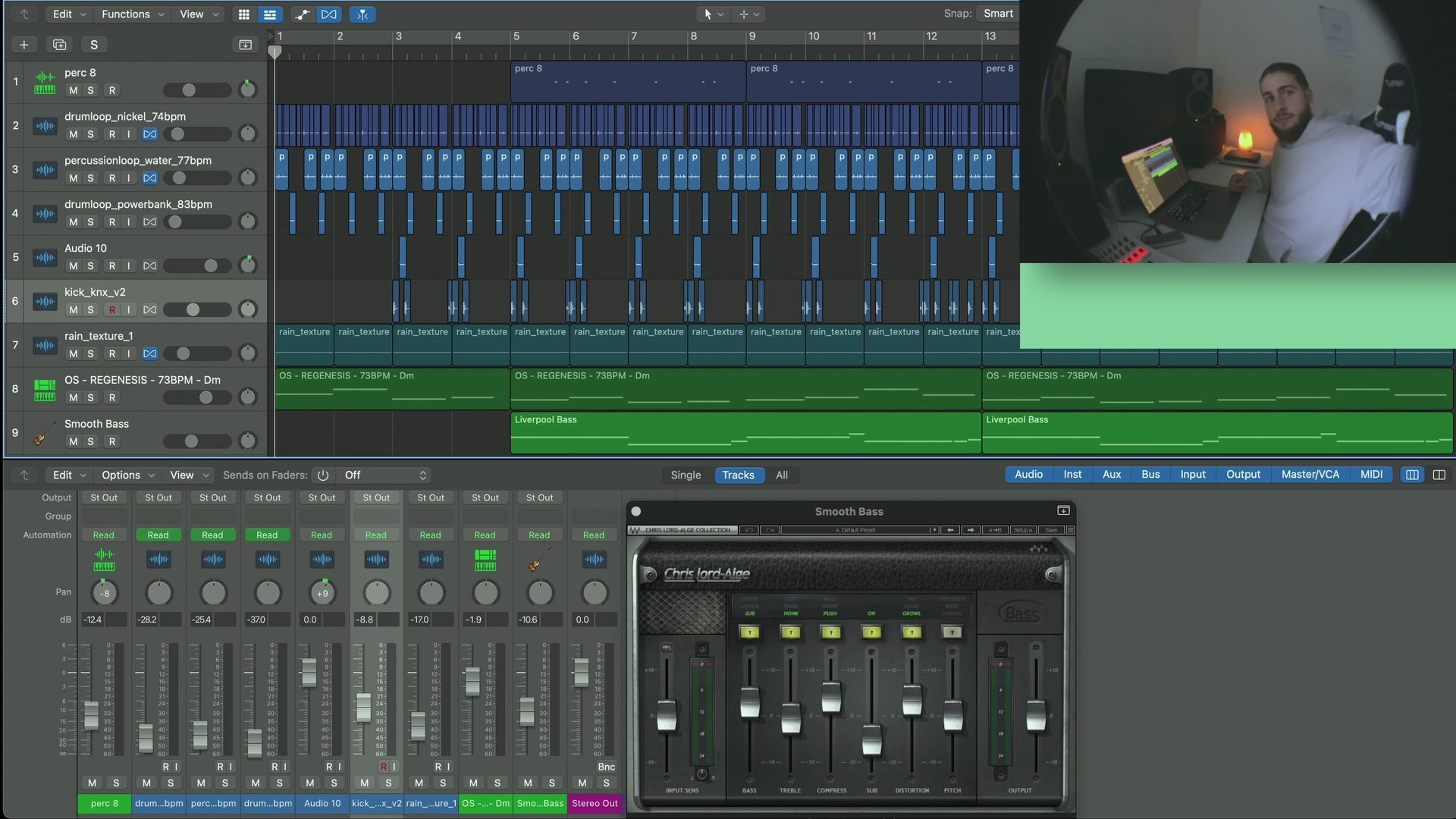This screenshot has width=1456, height=819.
Task: Click the wide channel strips icon
Action: 1439,475
